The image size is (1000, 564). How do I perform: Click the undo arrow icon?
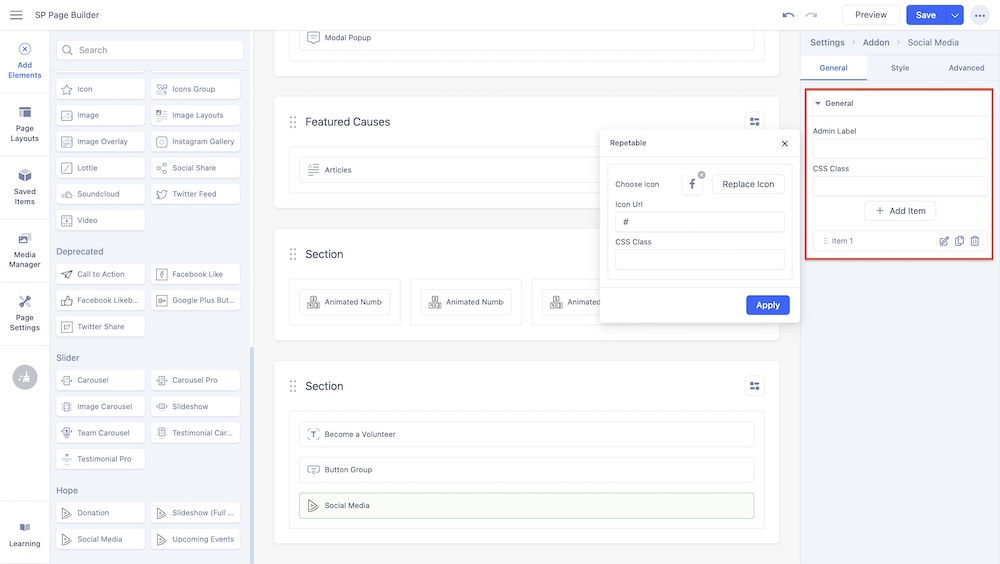point(788,15)
